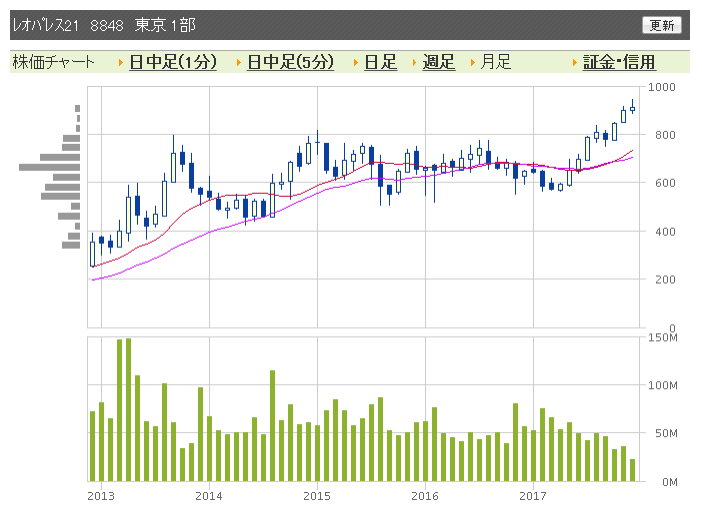The width and height of the screenshot is (702, 525).
Task: Click the 更新 refresh button
Action: (662, 25)
